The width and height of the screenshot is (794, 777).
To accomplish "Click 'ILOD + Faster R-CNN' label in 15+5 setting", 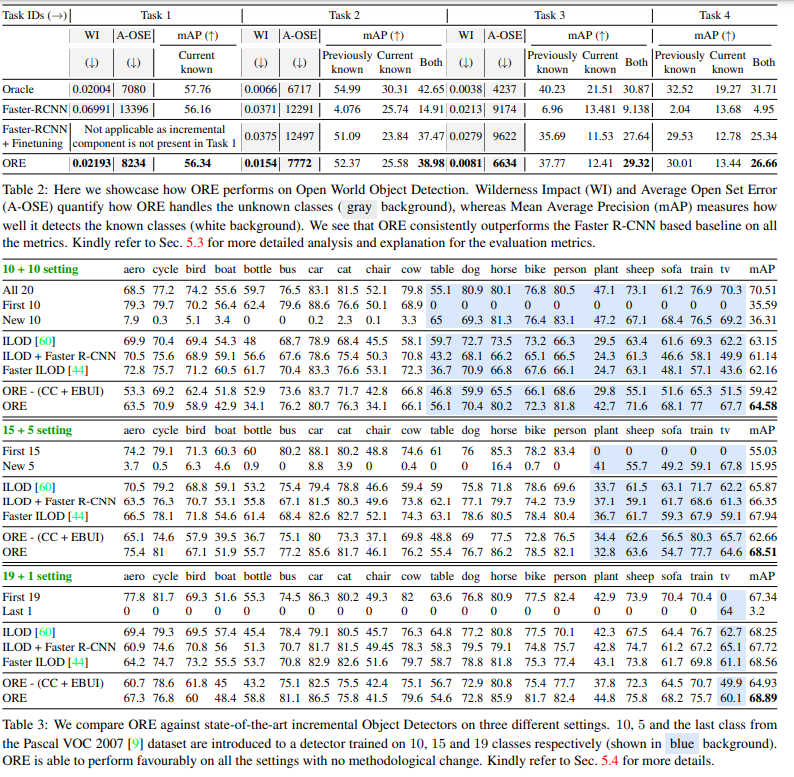I will point(59,501).
